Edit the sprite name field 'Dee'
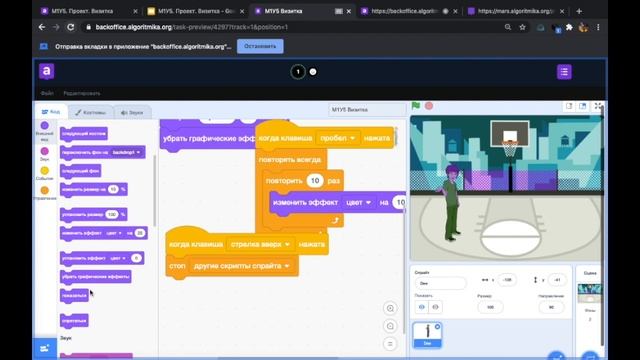Viewport: 640px width, 360px height. [440, 283]
